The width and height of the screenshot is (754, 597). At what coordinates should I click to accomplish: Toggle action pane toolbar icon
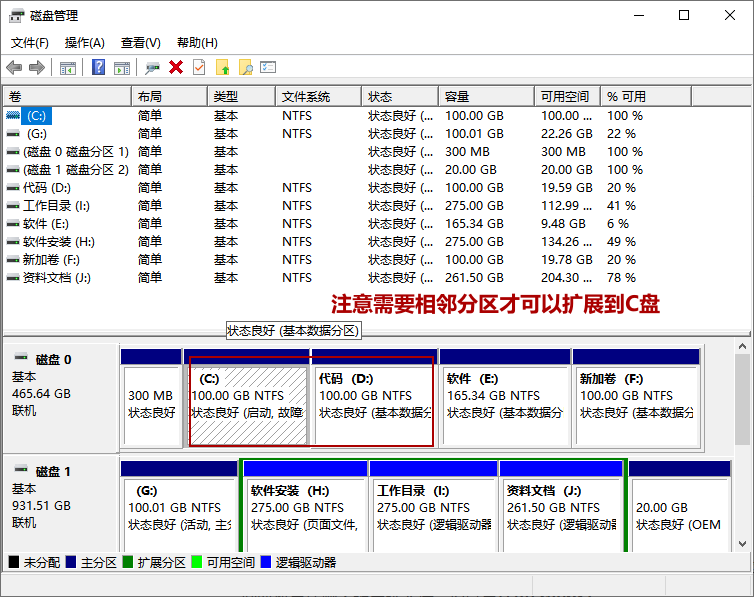[x=122, y=68]
